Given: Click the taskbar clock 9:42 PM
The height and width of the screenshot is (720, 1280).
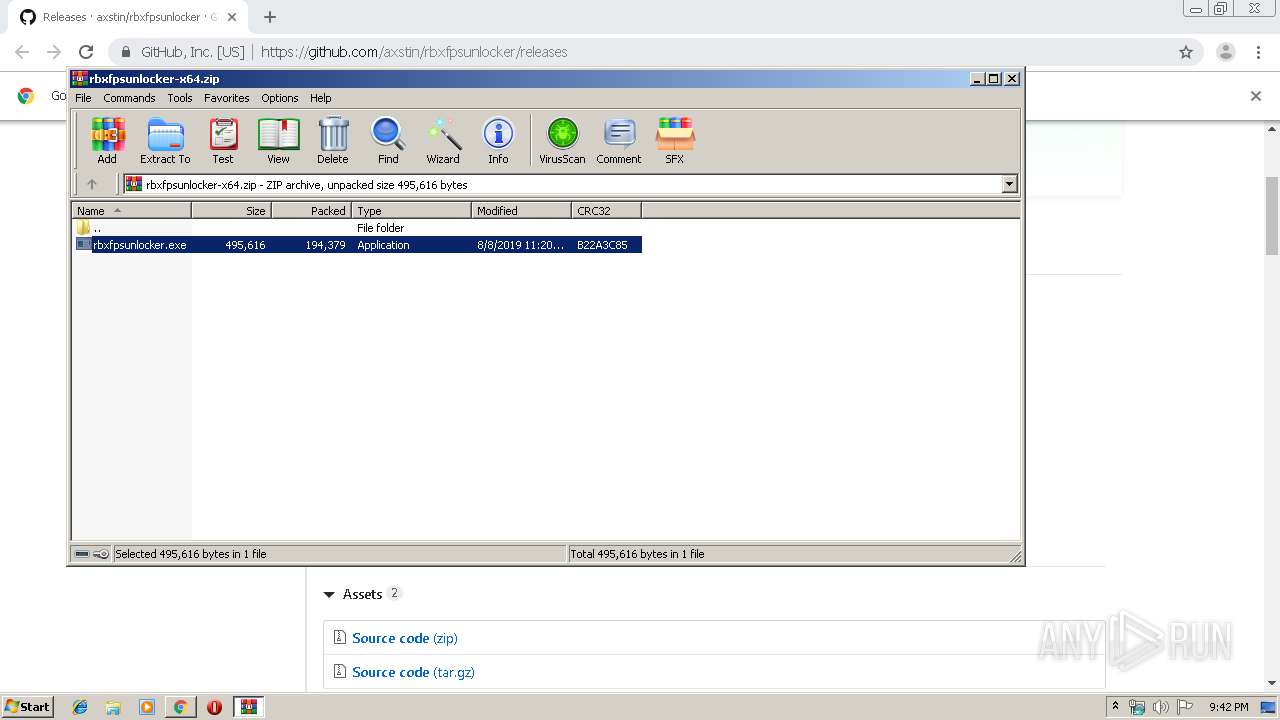Looking at the screenshot, I should pos(1228,707).
